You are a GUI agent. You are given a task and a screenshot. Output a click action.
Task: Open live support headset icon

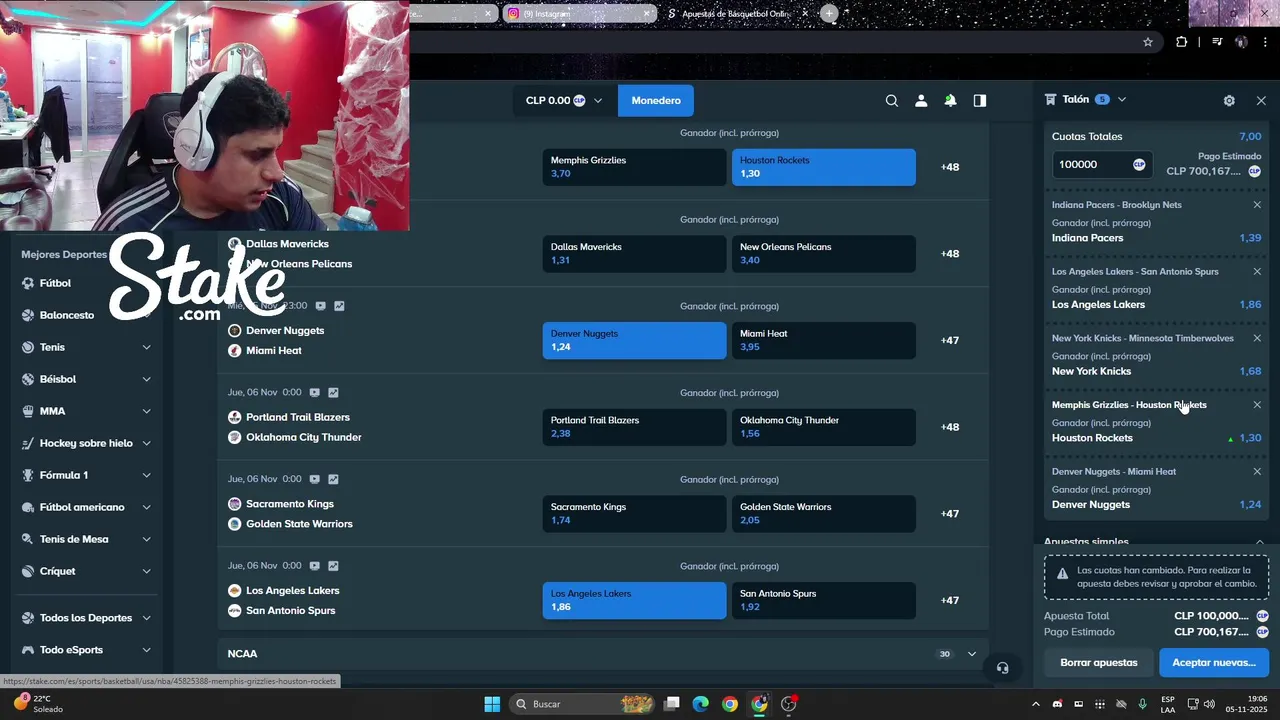(x=1002, y=668)
